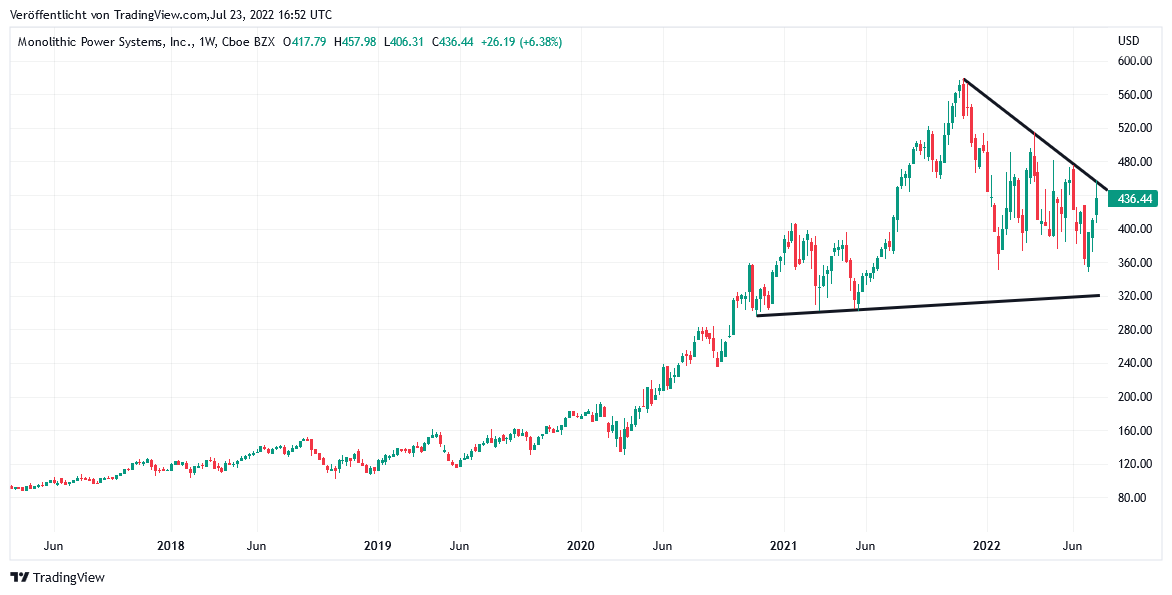Image resolution: width=1172 pixels, height=595 pixels.
Task: Click the 200.00 price axis label
Action: point(1133,397)
